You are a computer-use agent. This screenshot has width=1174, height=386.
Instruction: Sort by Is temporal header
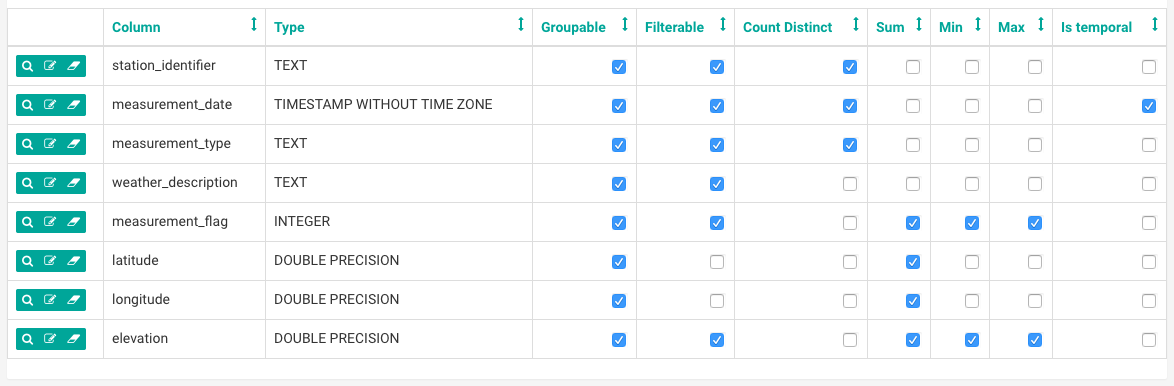pyautogui.click(x=1097, y=28)
